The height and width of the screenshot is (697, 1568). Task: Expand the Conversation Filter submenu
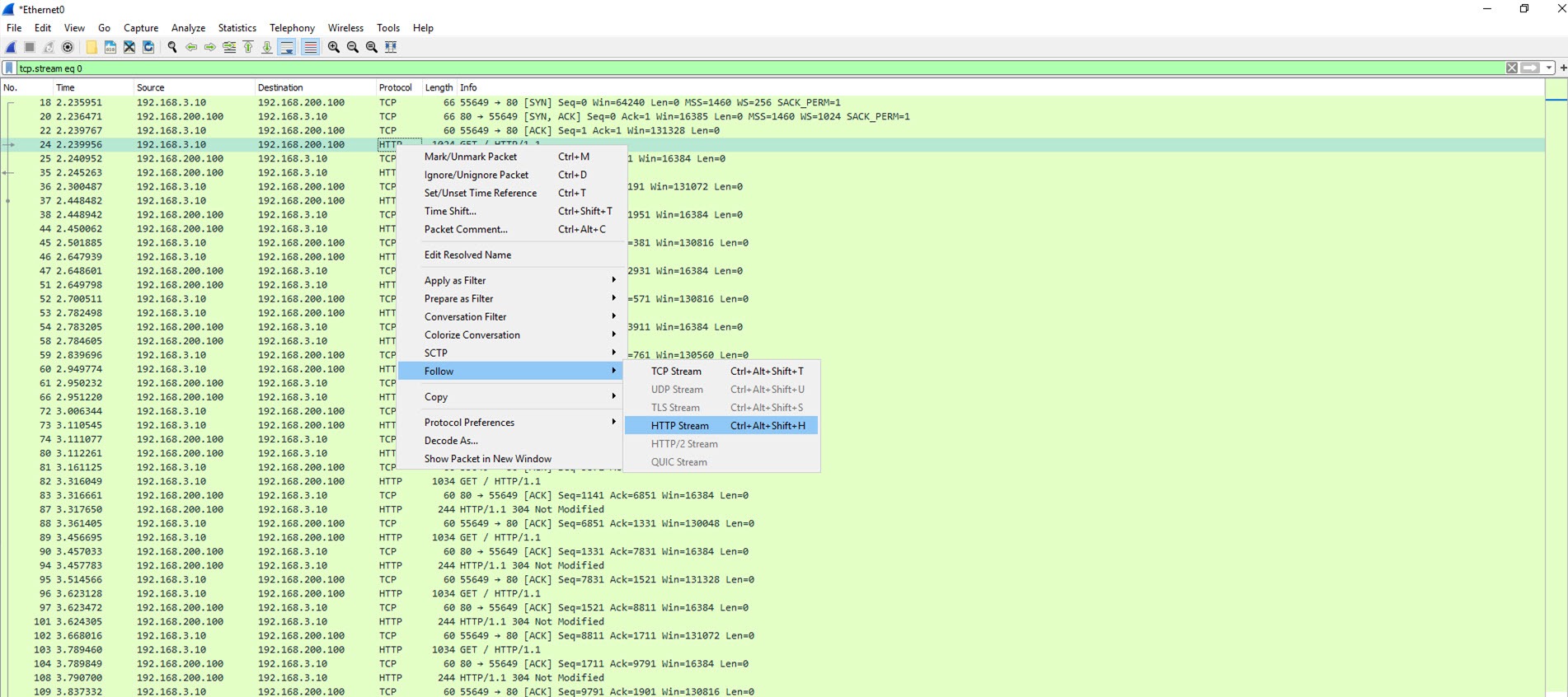pyautogui.click(x=511, y=316)
